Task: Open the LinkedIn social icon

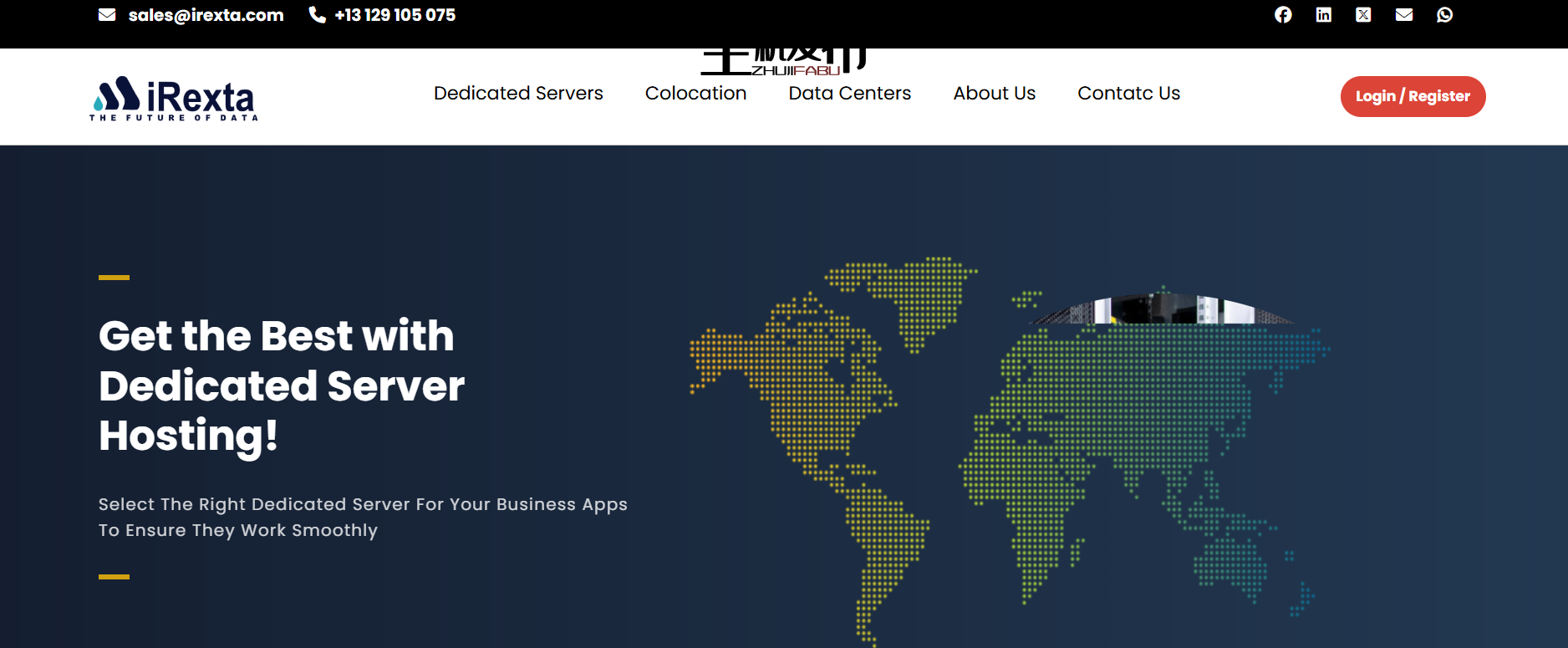Action: pos(1323,15)
